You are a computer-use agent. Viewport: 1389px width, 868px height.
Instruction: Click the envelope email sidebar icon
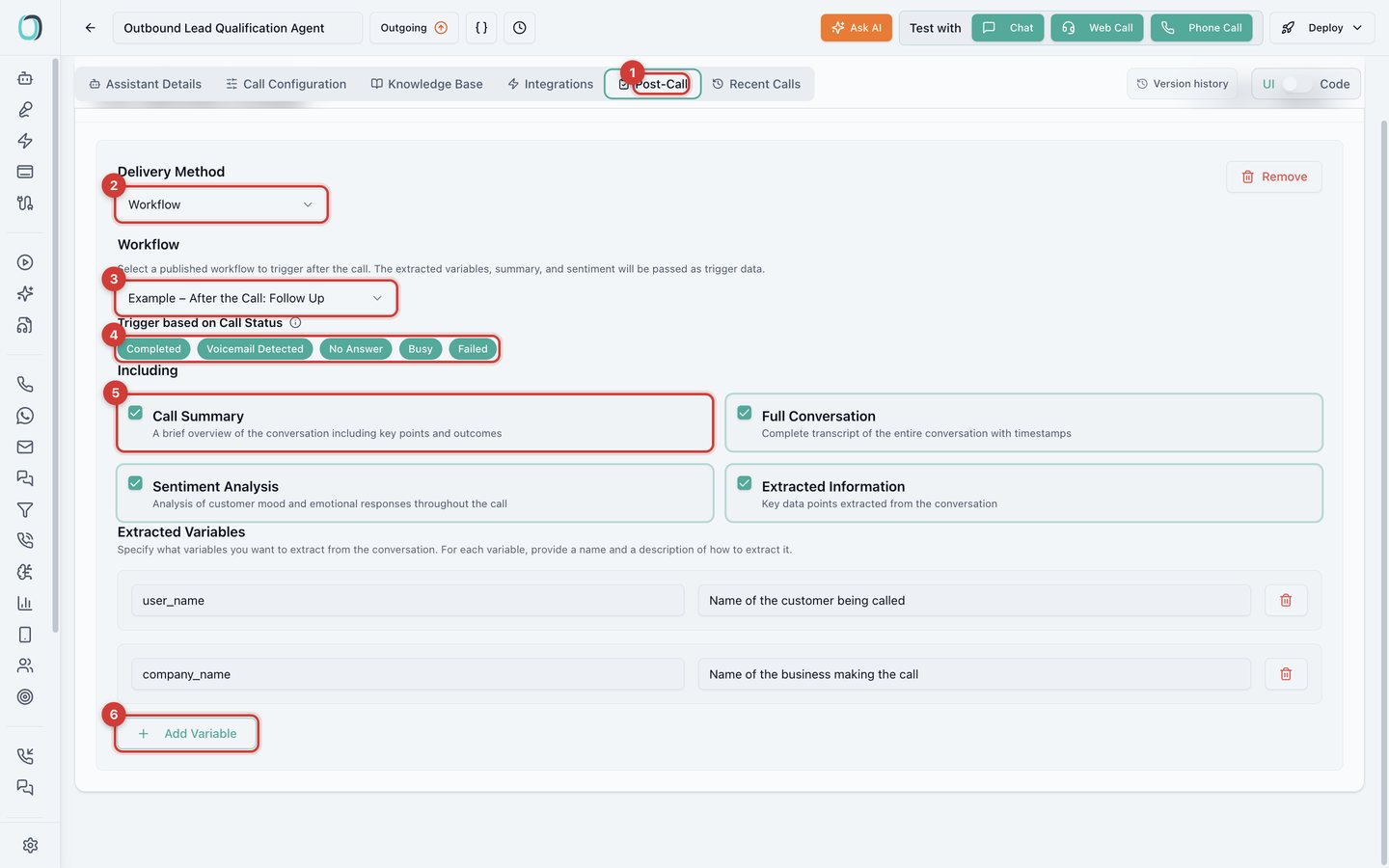(25, 447)
